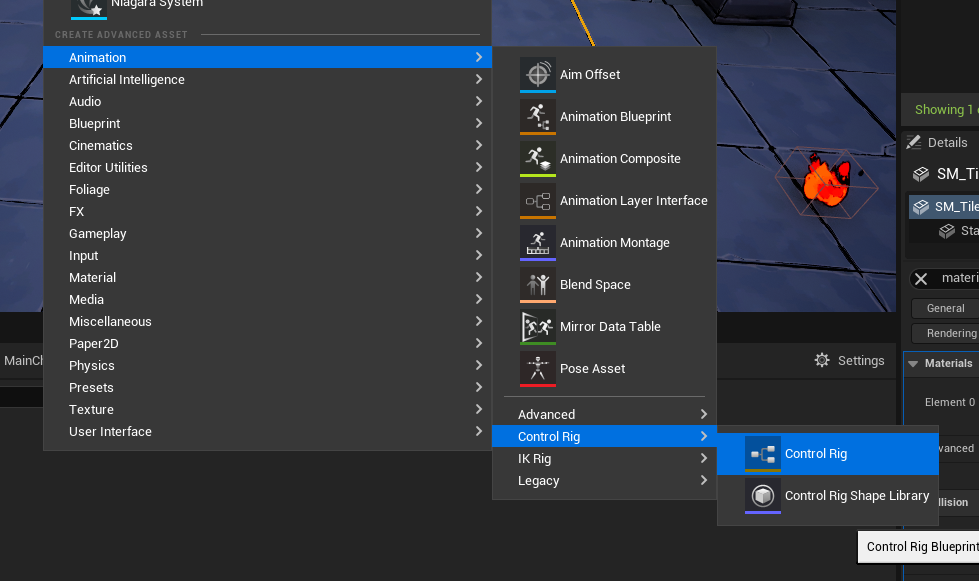Open the Foliage submenu

pos(267,189)
